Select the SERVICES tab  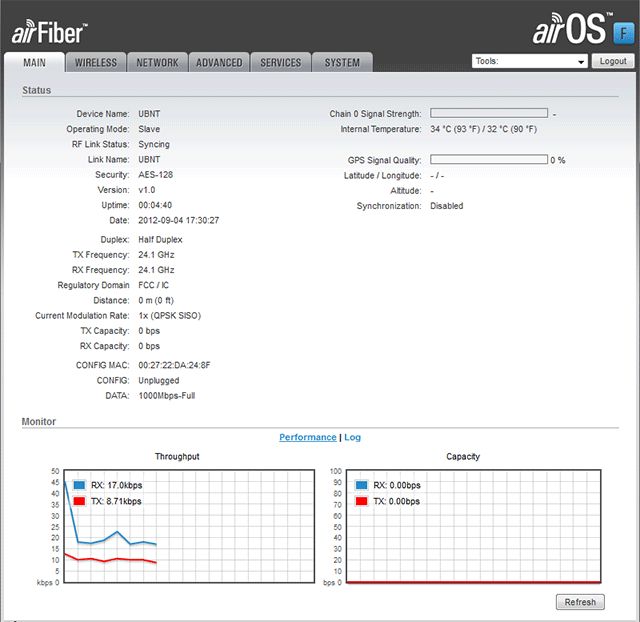coord(280,63)
